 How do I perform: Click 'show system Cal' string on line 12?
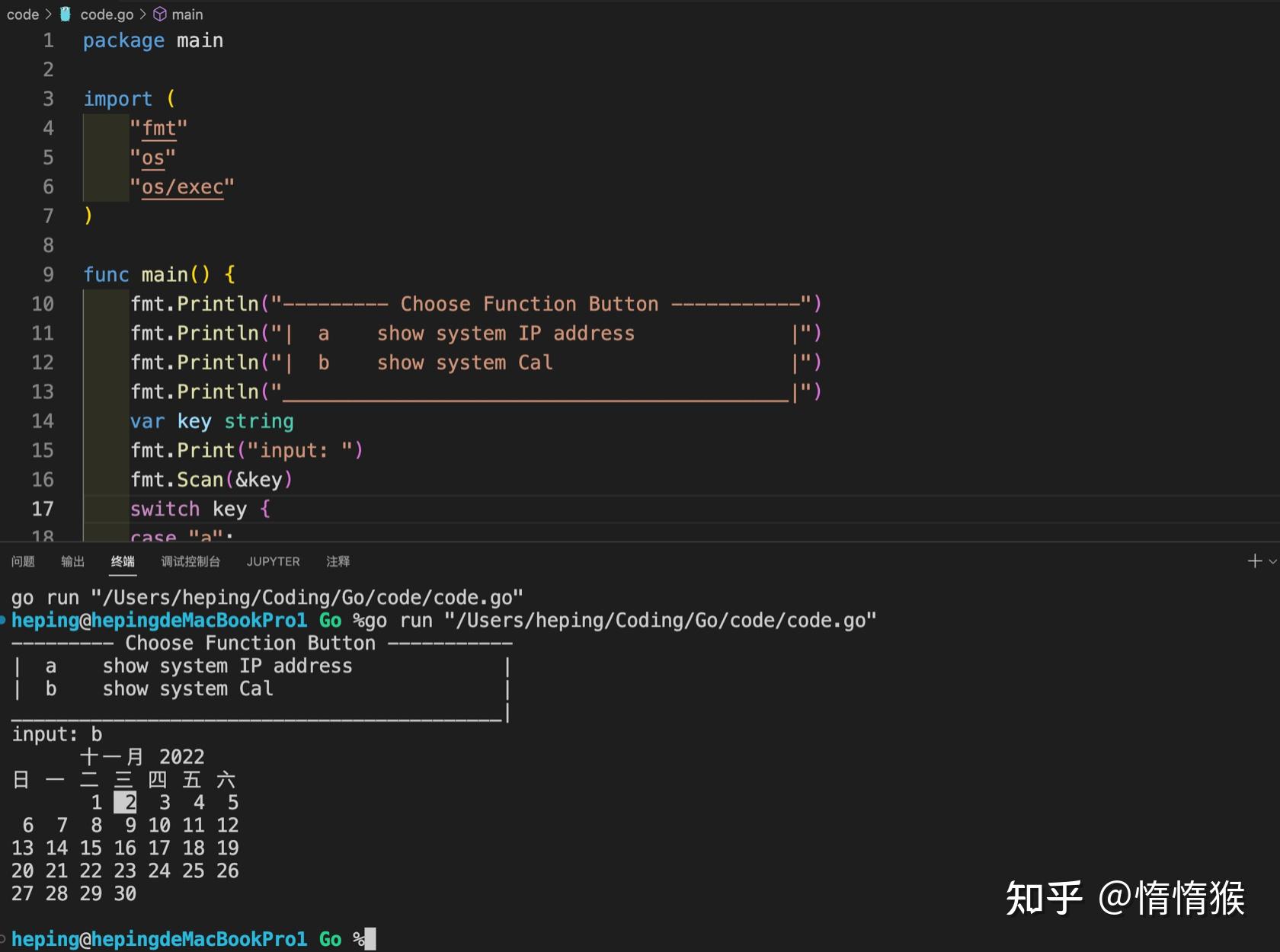point(465,363)
